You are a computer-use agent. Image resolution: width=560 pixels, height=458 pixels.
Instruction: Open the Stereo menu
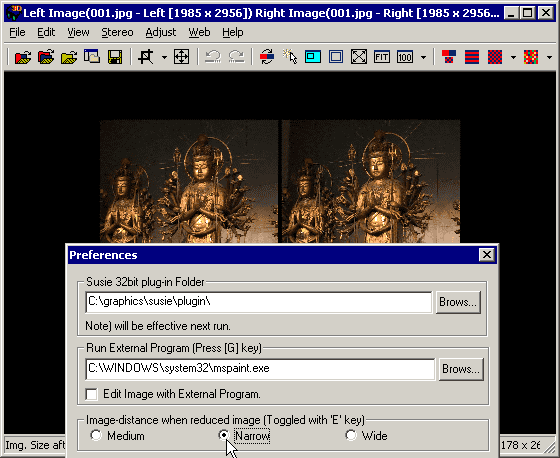(117, 33)
